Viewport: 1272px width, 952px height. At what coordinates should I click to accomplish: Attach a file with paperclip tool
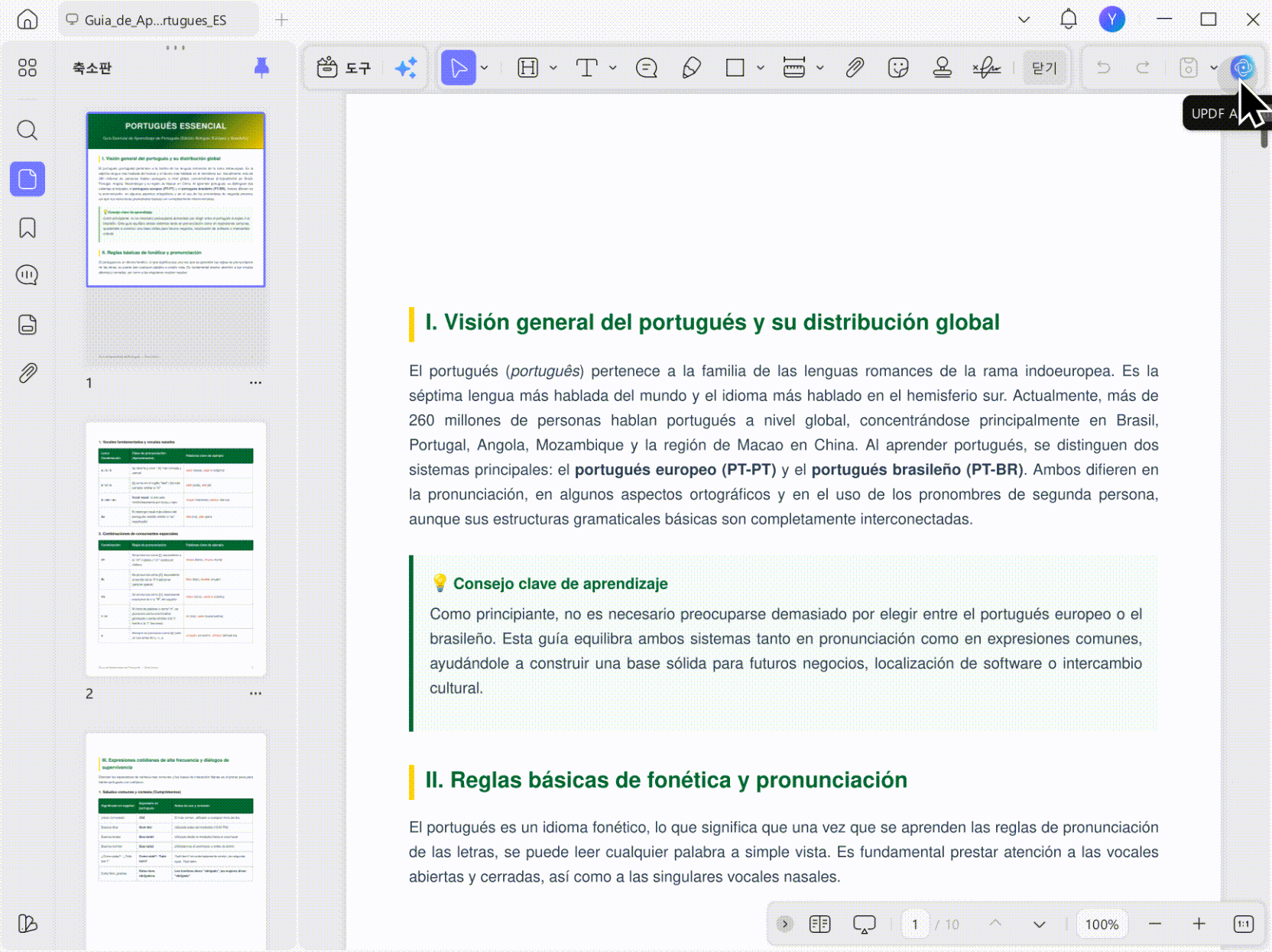855,67
